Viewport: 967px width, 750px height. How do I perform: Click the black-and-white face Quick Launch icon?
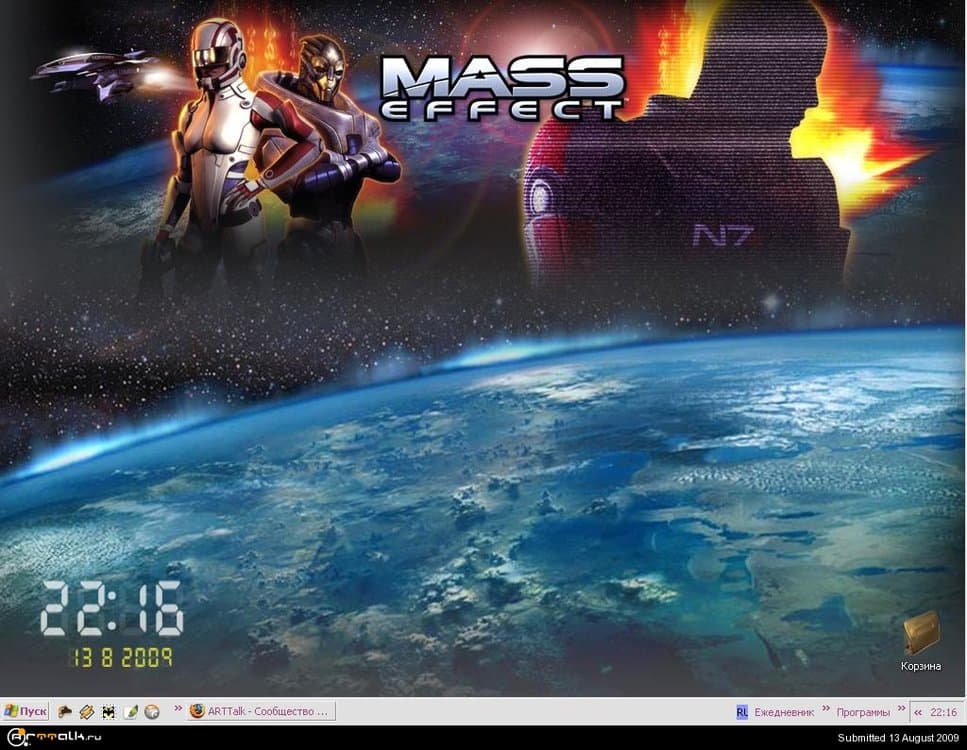tap(109, 712)
